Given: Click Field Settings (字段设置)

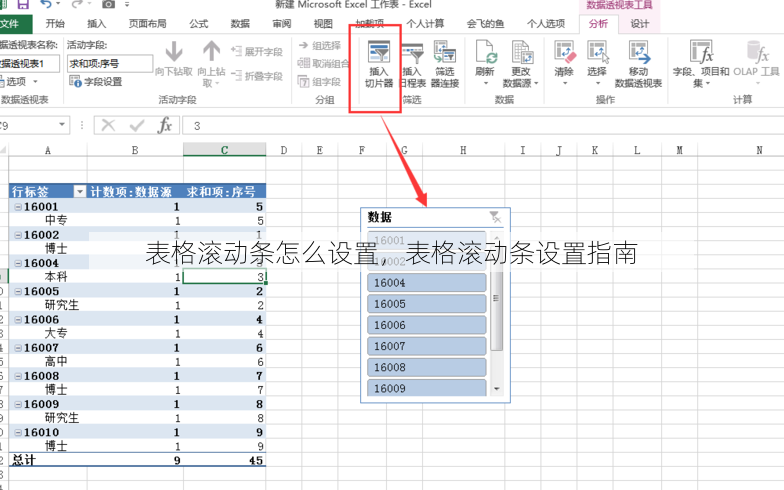Looking at the screenshot, I should click(x=96, y=81).
